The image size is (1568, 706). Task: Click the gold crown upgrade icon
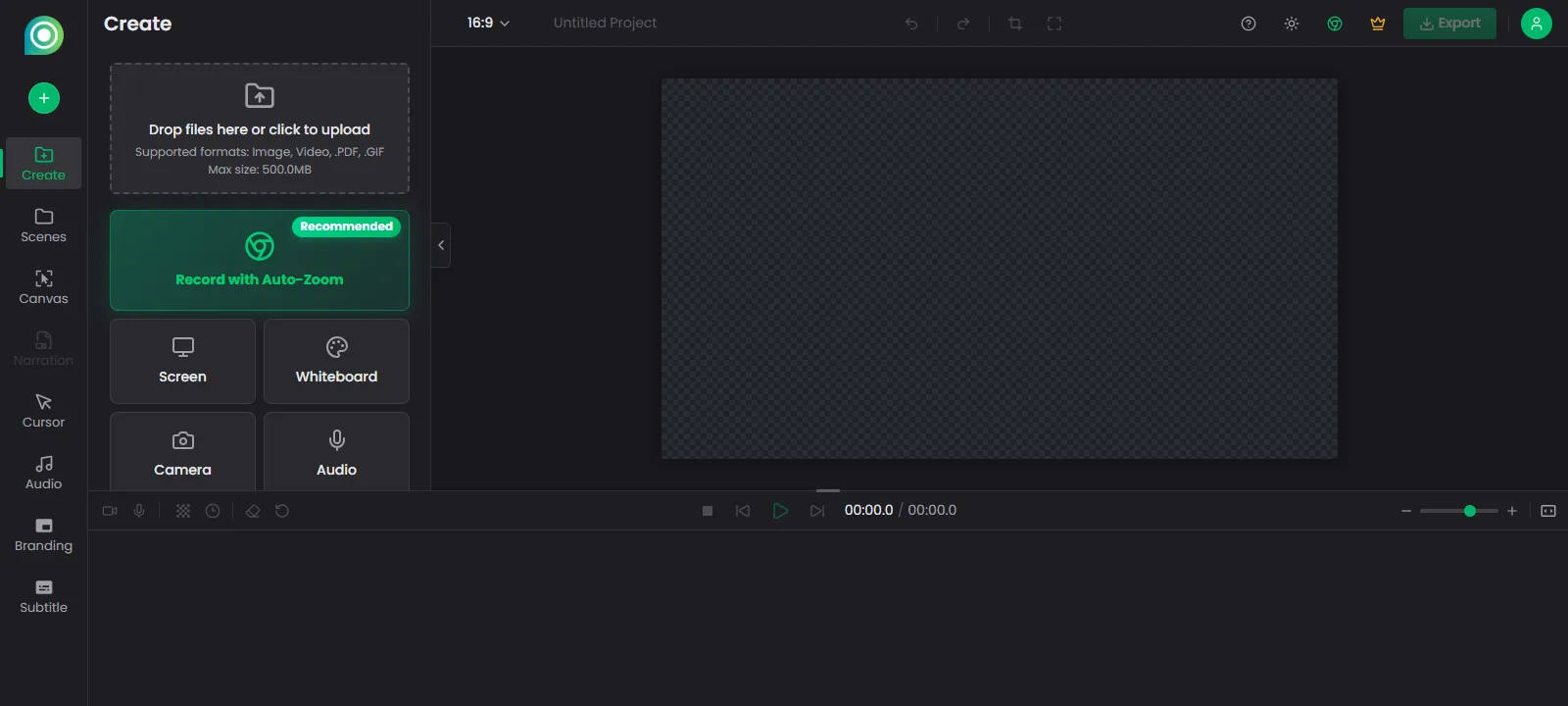click(x=1378, y=24)
